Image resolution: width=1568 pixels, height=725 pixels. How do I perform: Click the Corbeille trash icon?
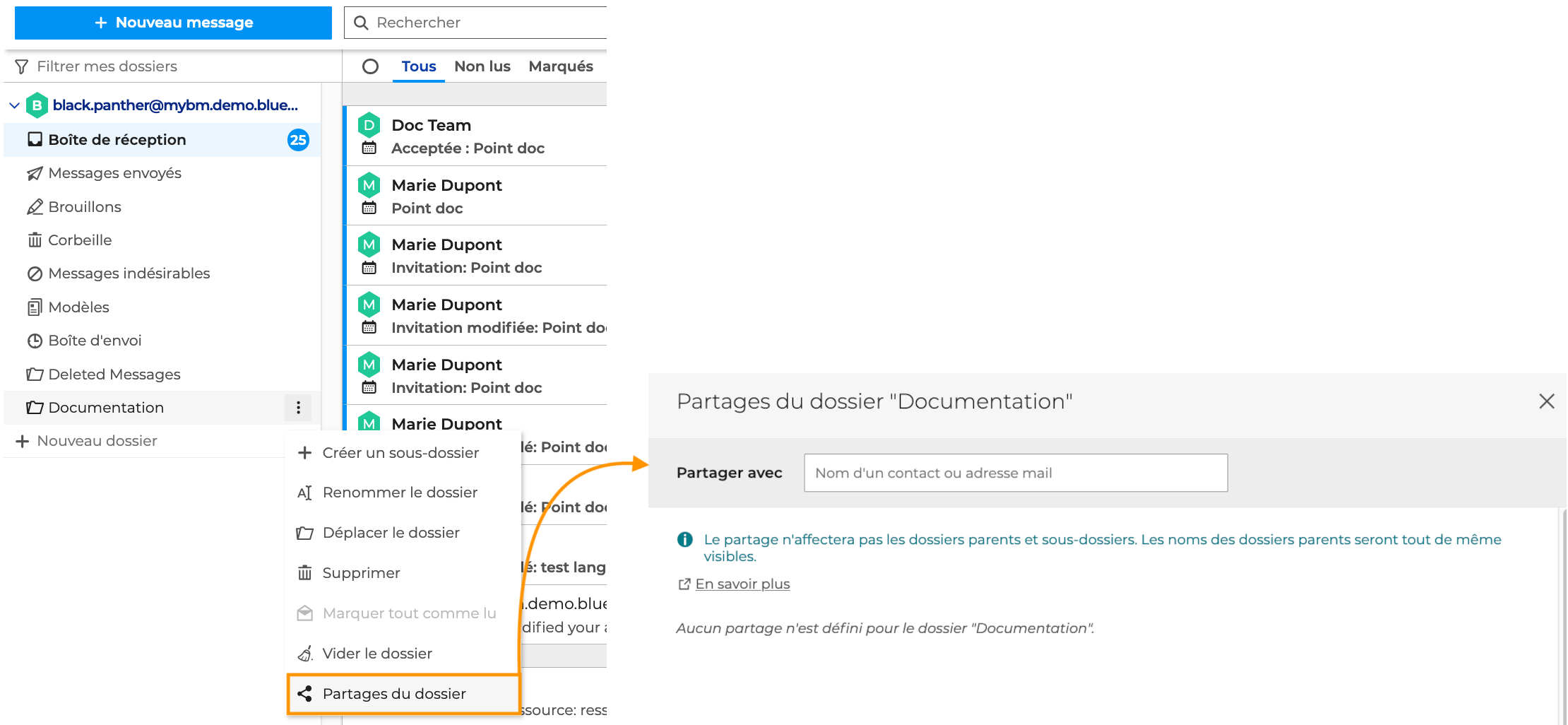click(35, 240)
